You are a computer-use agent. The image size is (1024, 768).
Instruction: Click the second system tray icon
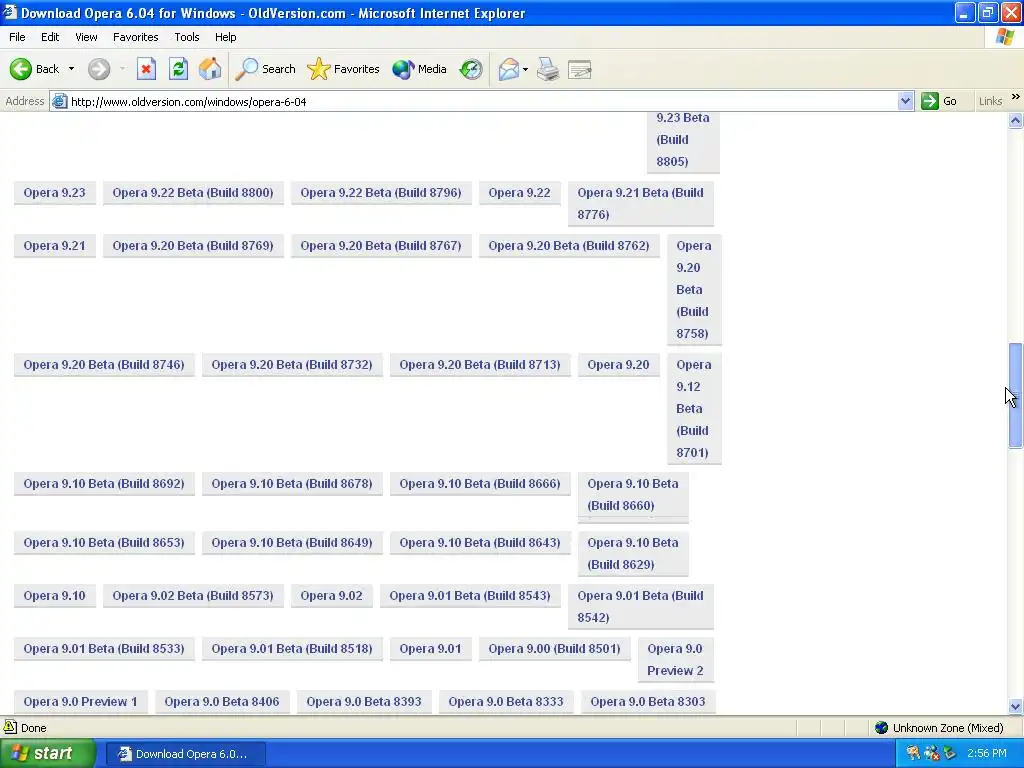(x=931, y=753)
